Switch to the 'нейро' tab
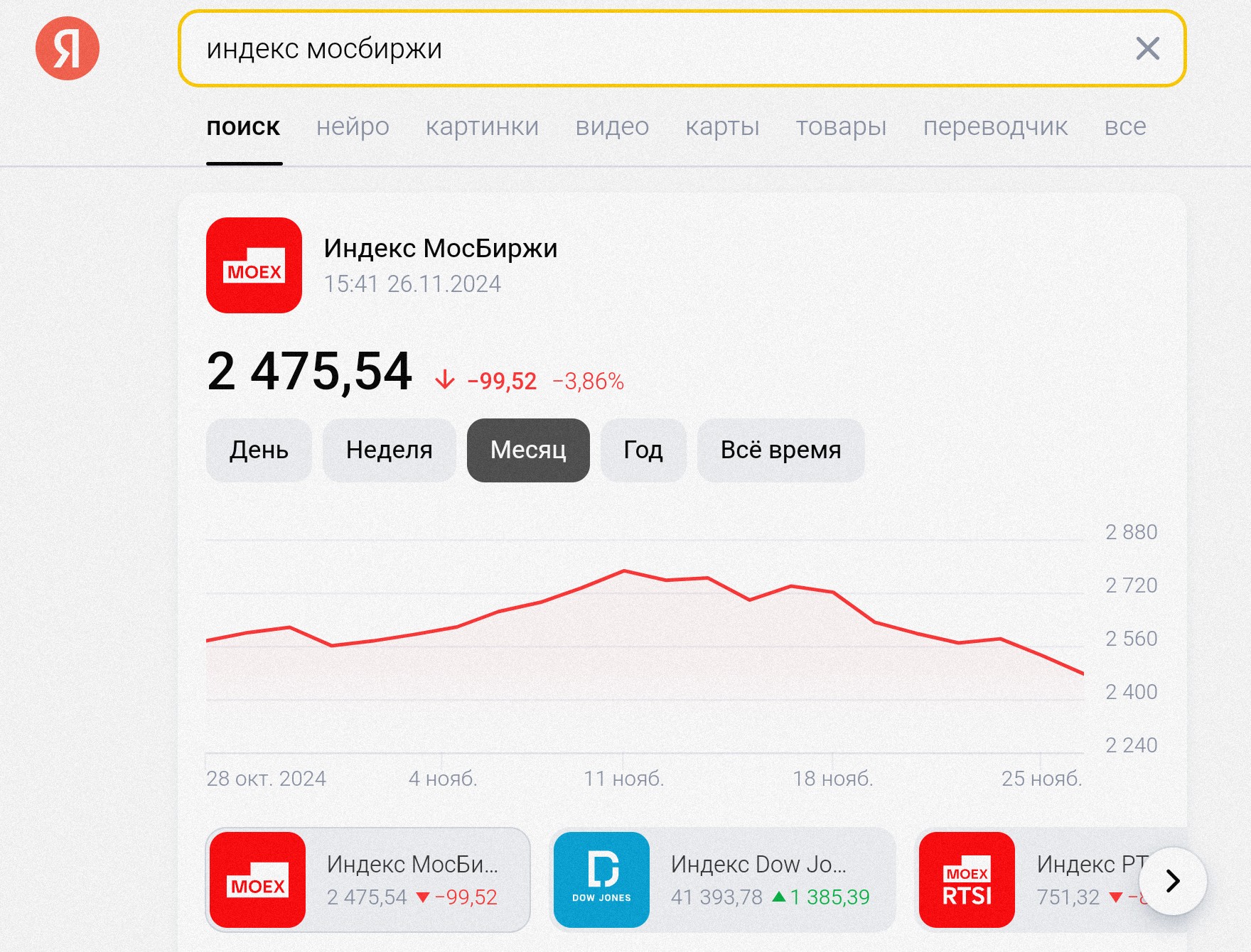 (x=353, y=126)
